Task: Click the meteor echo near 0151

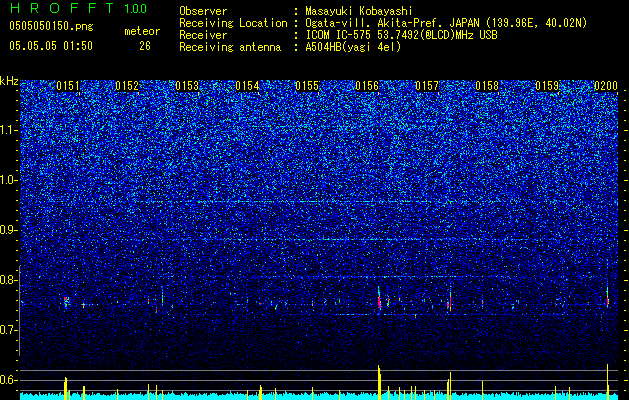Action: (x=66, y=301)
